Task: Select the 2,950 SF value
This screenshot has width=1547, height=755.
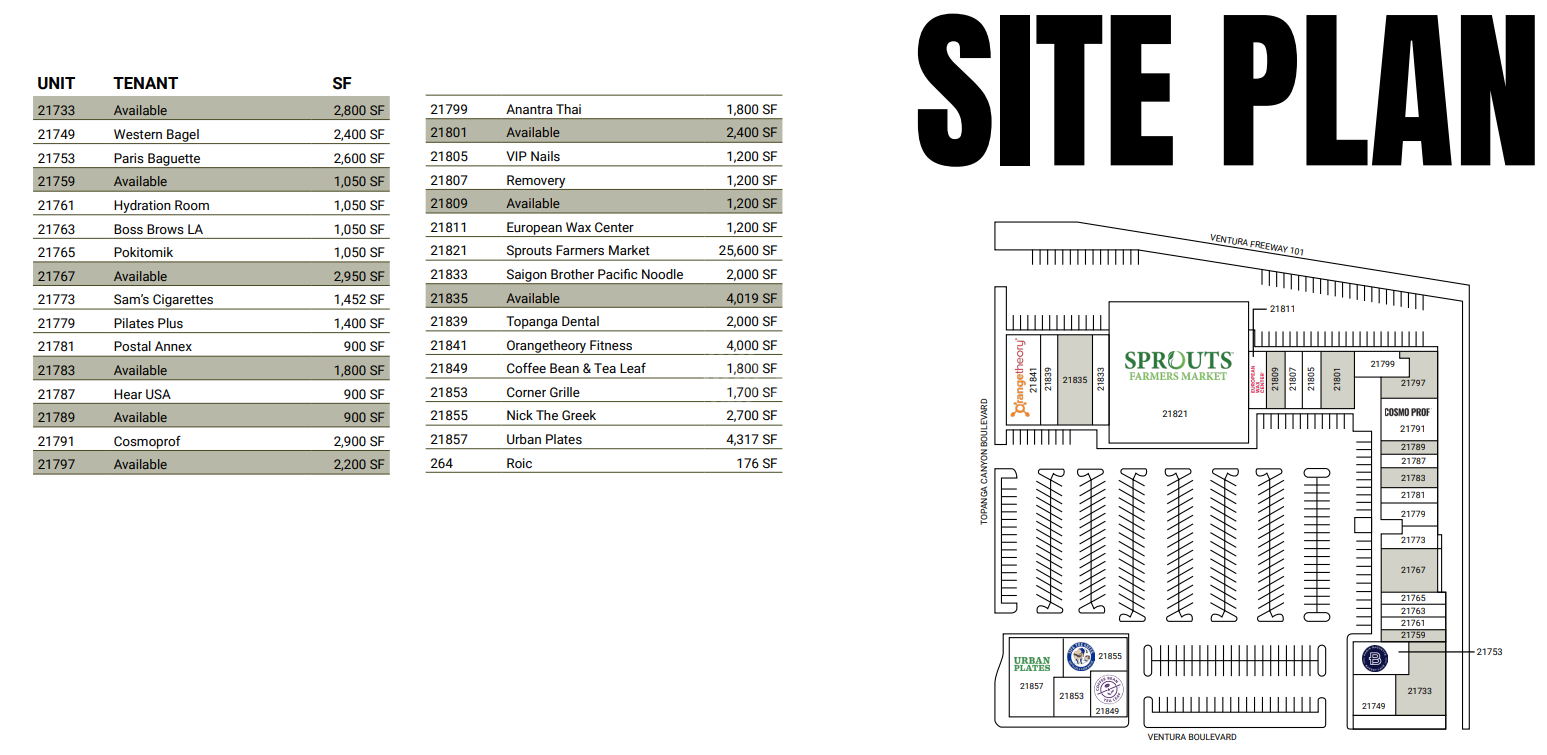Action: (x=359, y=276)
